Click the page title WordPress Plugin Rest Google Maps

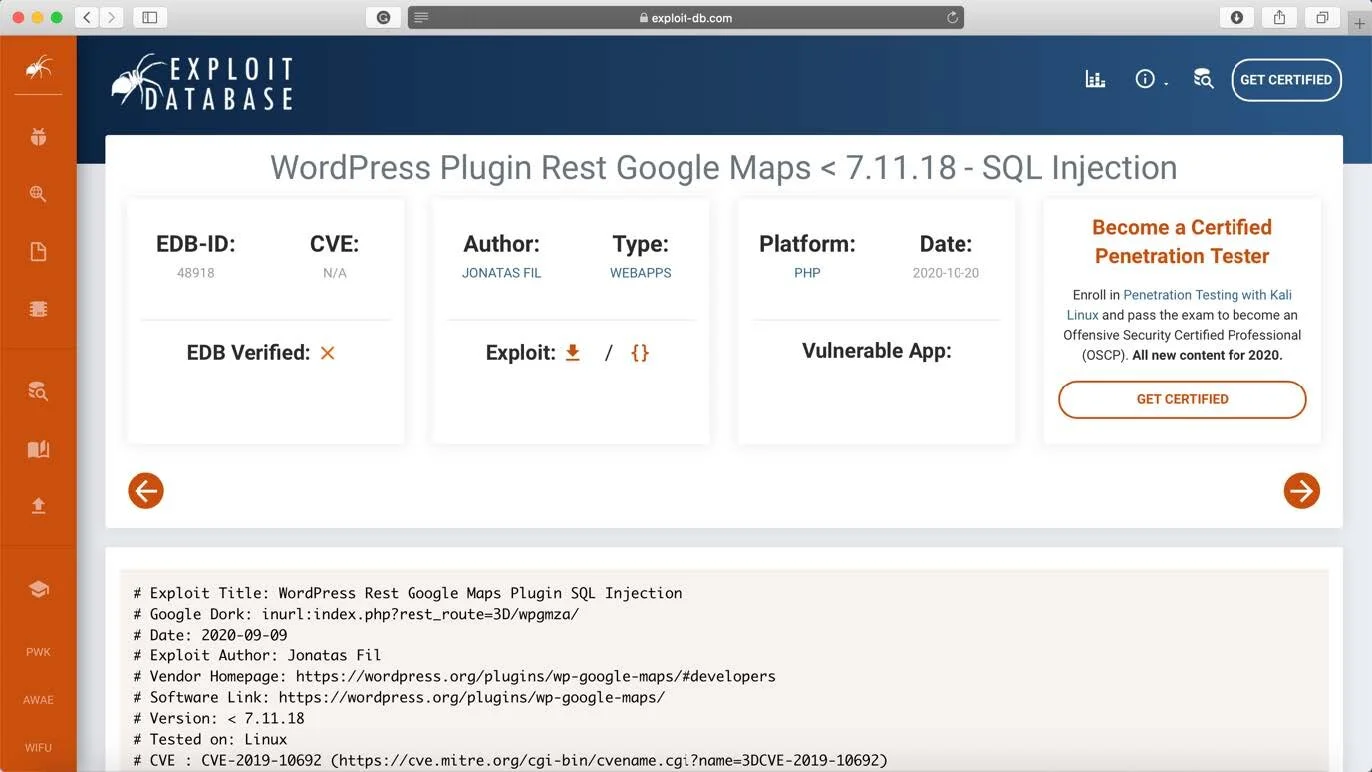click(724, 167)
